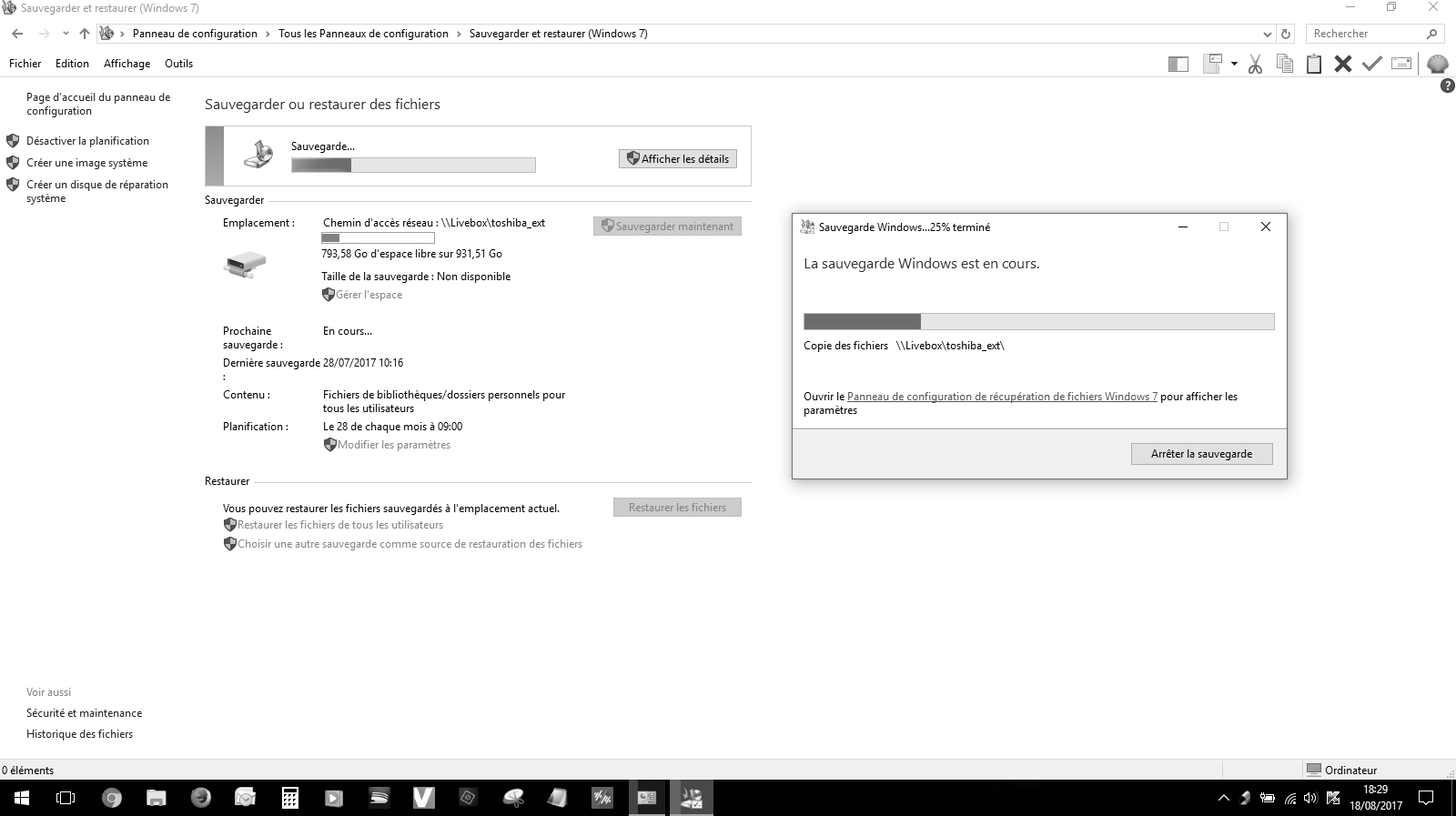
Task: Open Task View on the taskbar
Action: [x=66, y=798]
